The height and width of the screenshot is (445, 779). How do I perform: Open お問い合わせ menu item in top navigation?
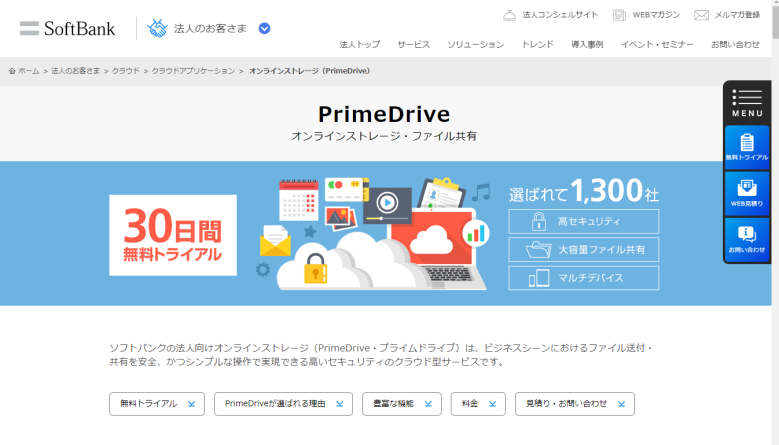735,45
